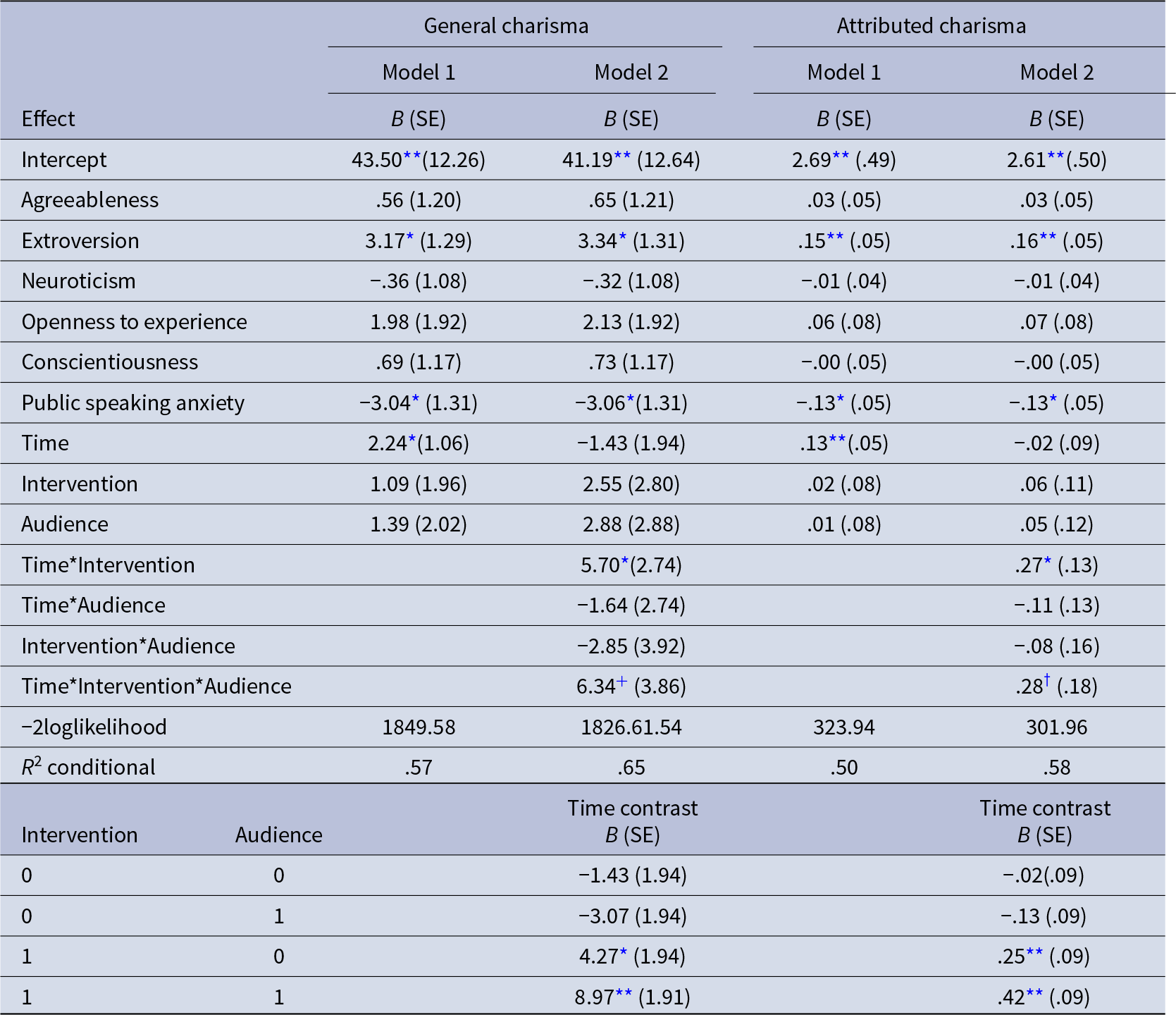
Task: Click the 'Agreeableness' row label
Action: (x=90, y=200)
